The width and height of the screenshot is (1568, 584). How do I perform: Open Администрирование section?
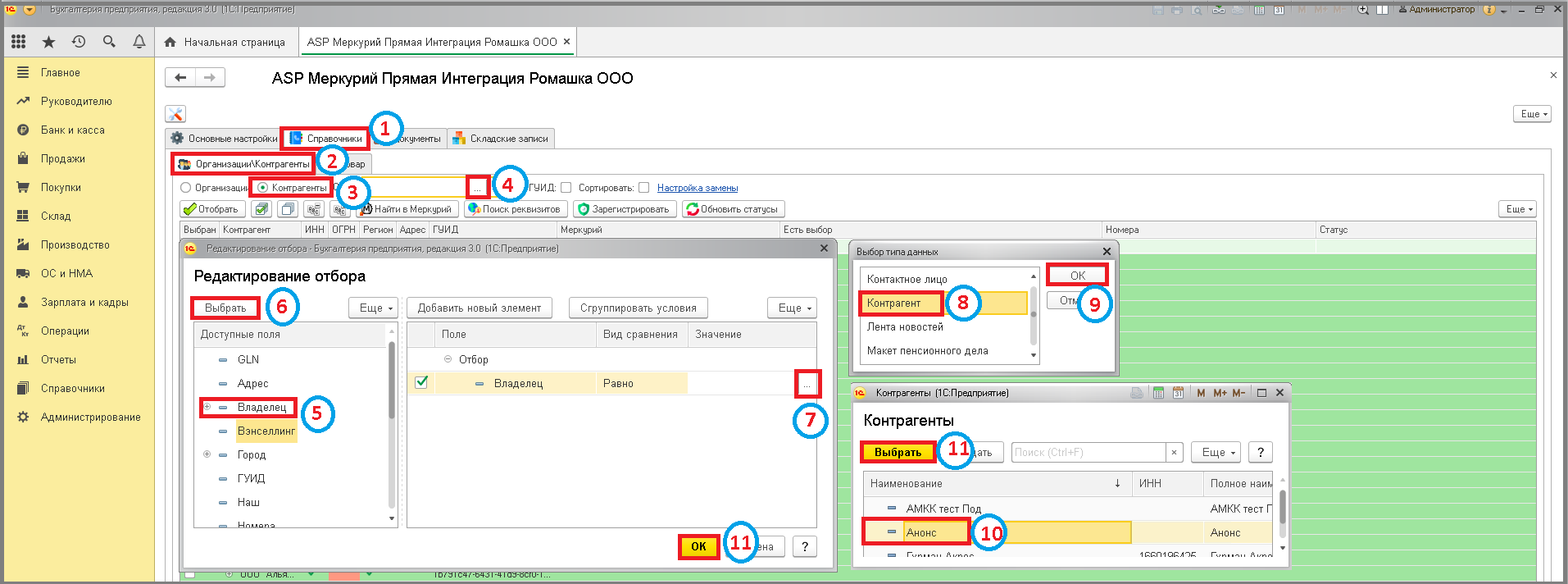[90, 417]
